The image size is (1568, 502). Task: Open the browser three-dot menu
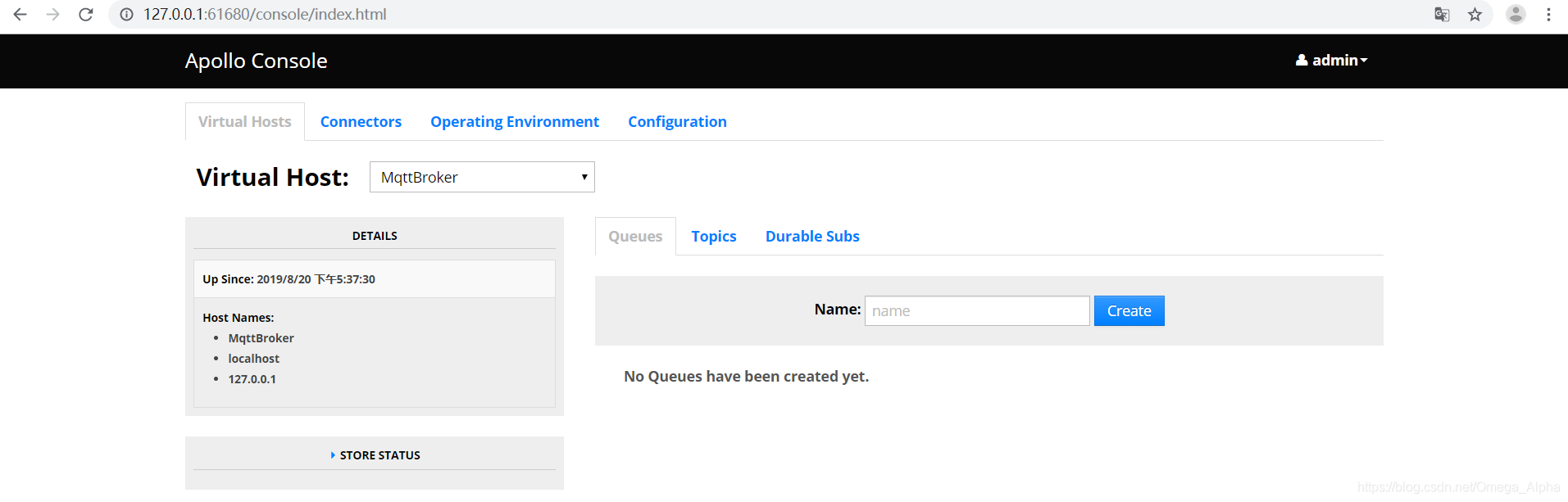tap(1548, 15)
